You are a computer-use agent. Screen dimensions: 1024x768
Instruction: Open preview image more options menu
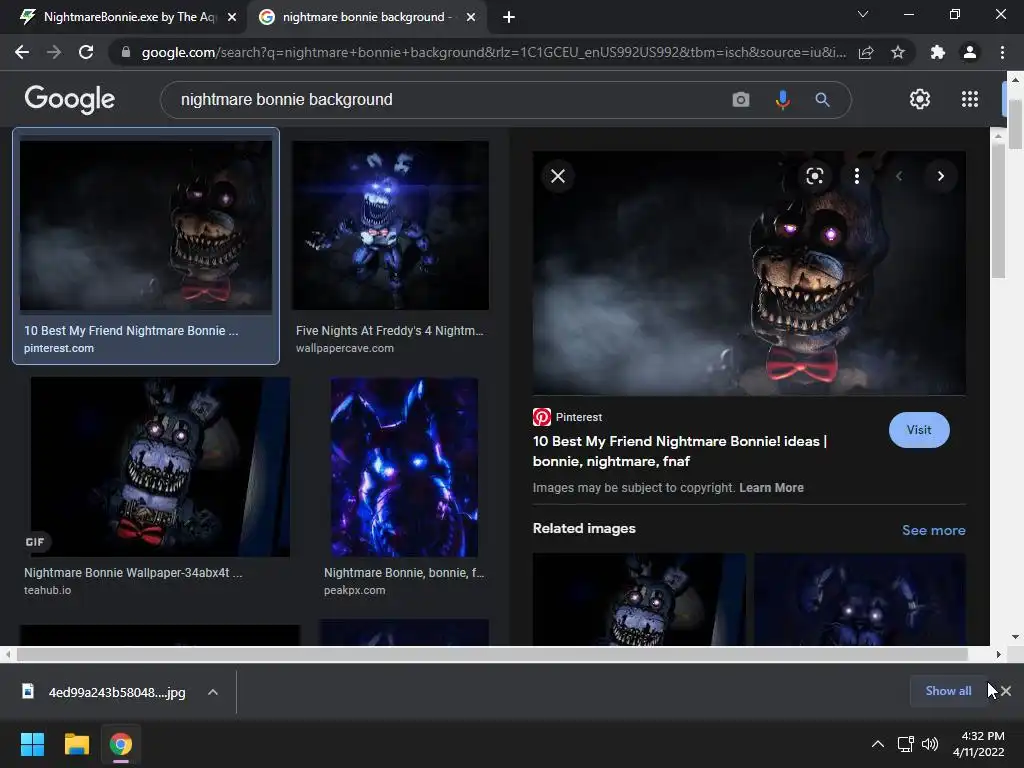857,176
